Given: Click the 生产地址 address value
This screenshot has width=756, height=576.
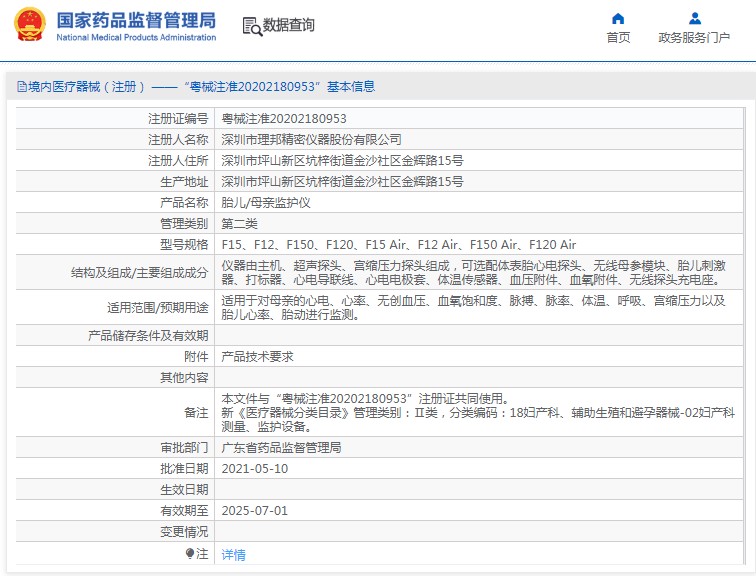Looking at the screenshot, I should pos(342,182).
